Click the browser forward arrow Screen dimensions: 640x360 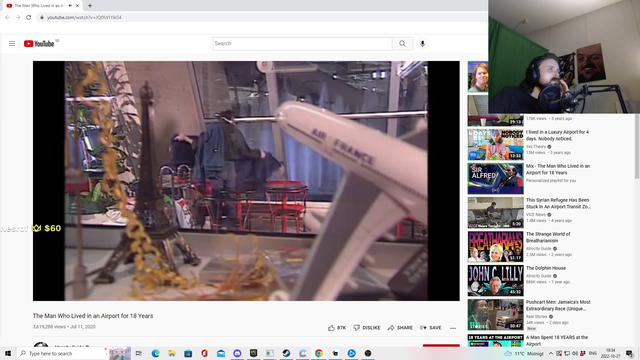(x=18, y=18)
